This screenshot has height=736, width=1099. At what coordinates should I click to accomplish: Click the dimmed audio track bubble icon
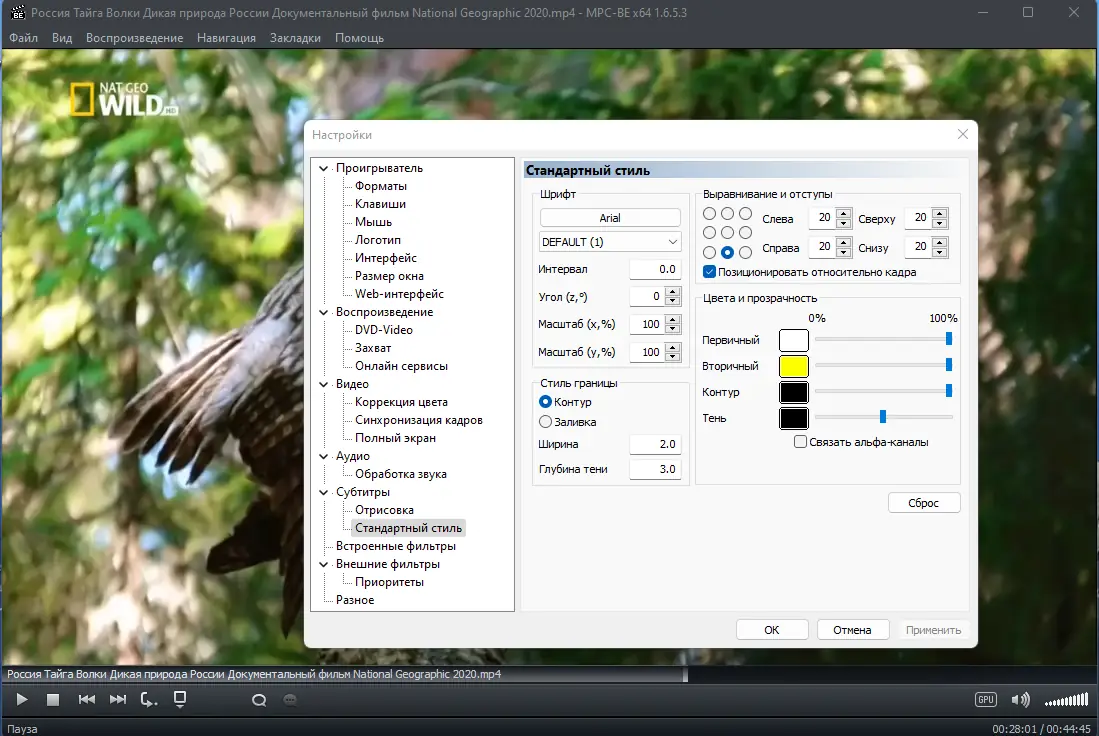pyautogui.click(x=290, y=700)
